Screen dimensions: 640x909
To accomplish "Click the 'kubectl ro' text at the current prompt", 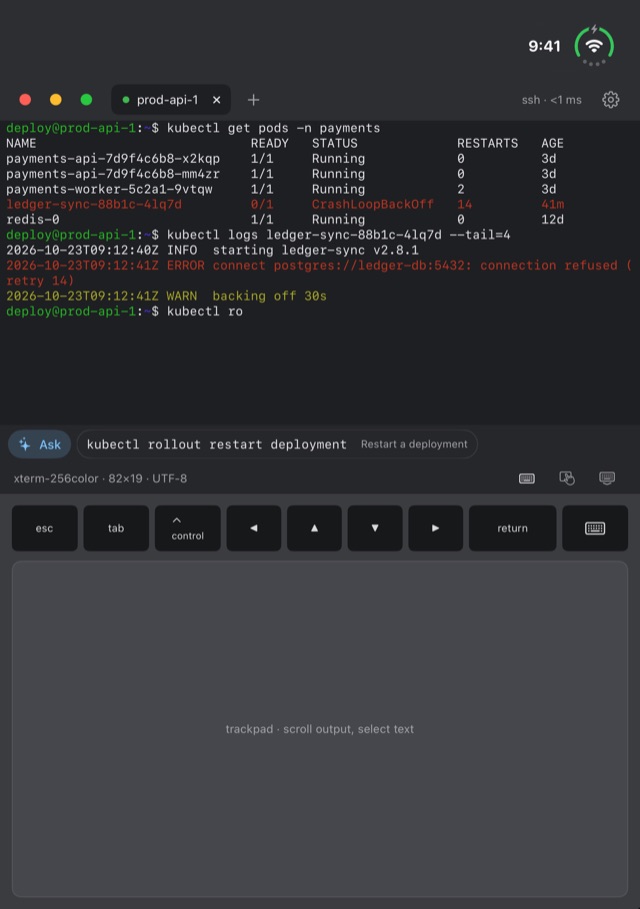I will (x=205, y=311).
